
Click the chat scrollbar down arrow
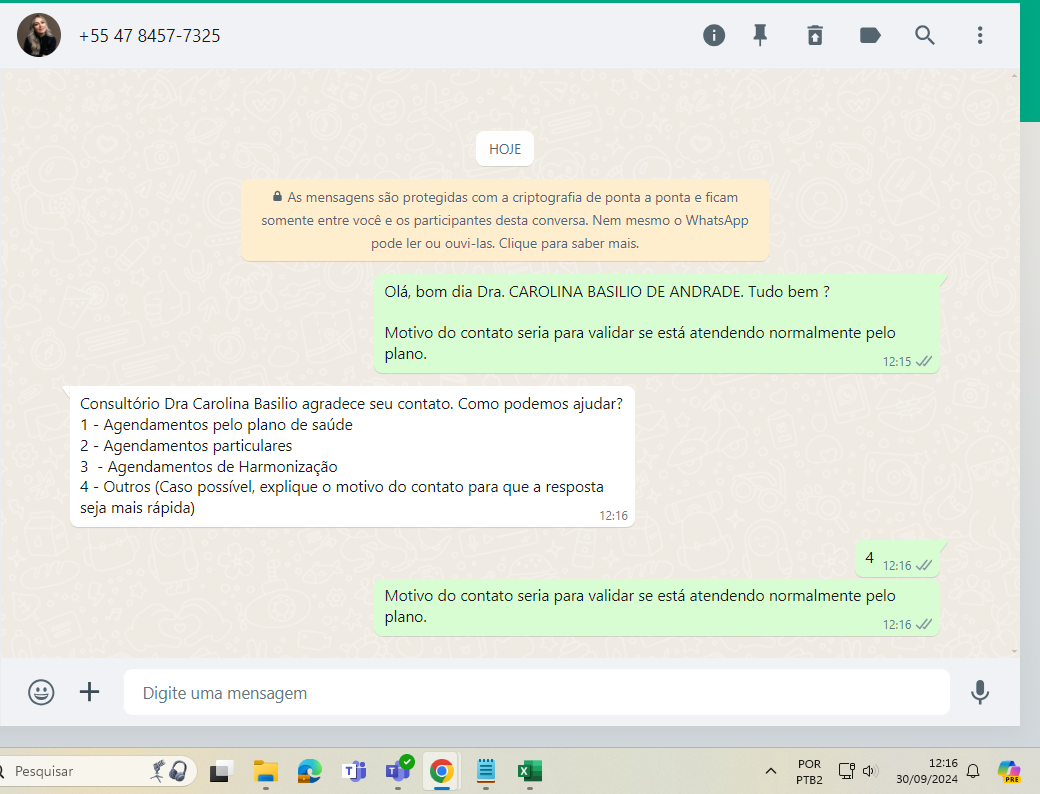[1014, 651]
